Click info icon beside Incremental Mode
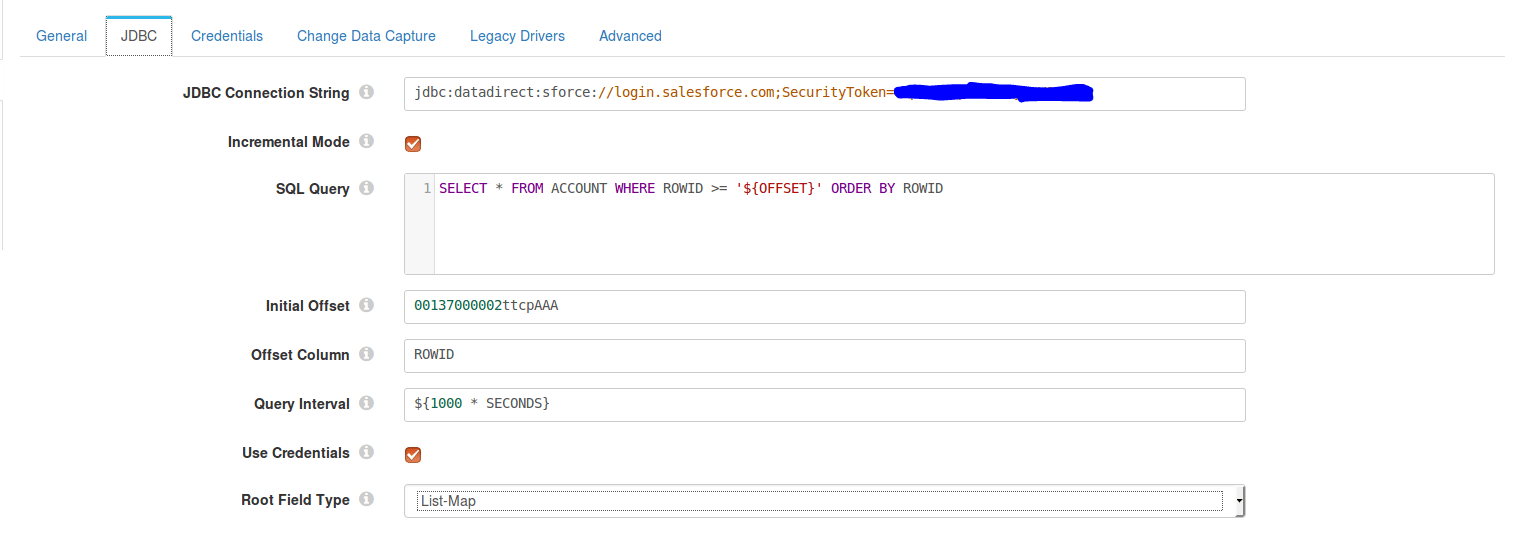This screenshot has width=1519, height=533. [366, 142]
